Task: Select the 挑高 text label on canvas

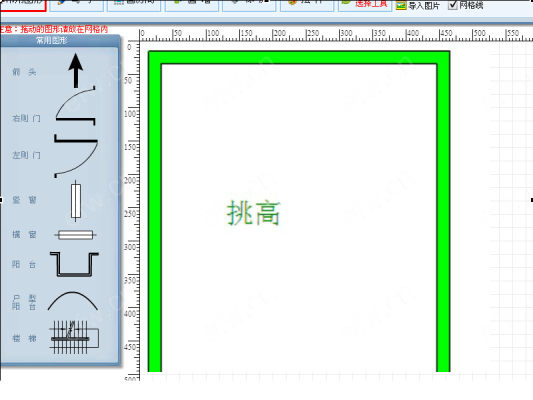Action: (254, 213)
